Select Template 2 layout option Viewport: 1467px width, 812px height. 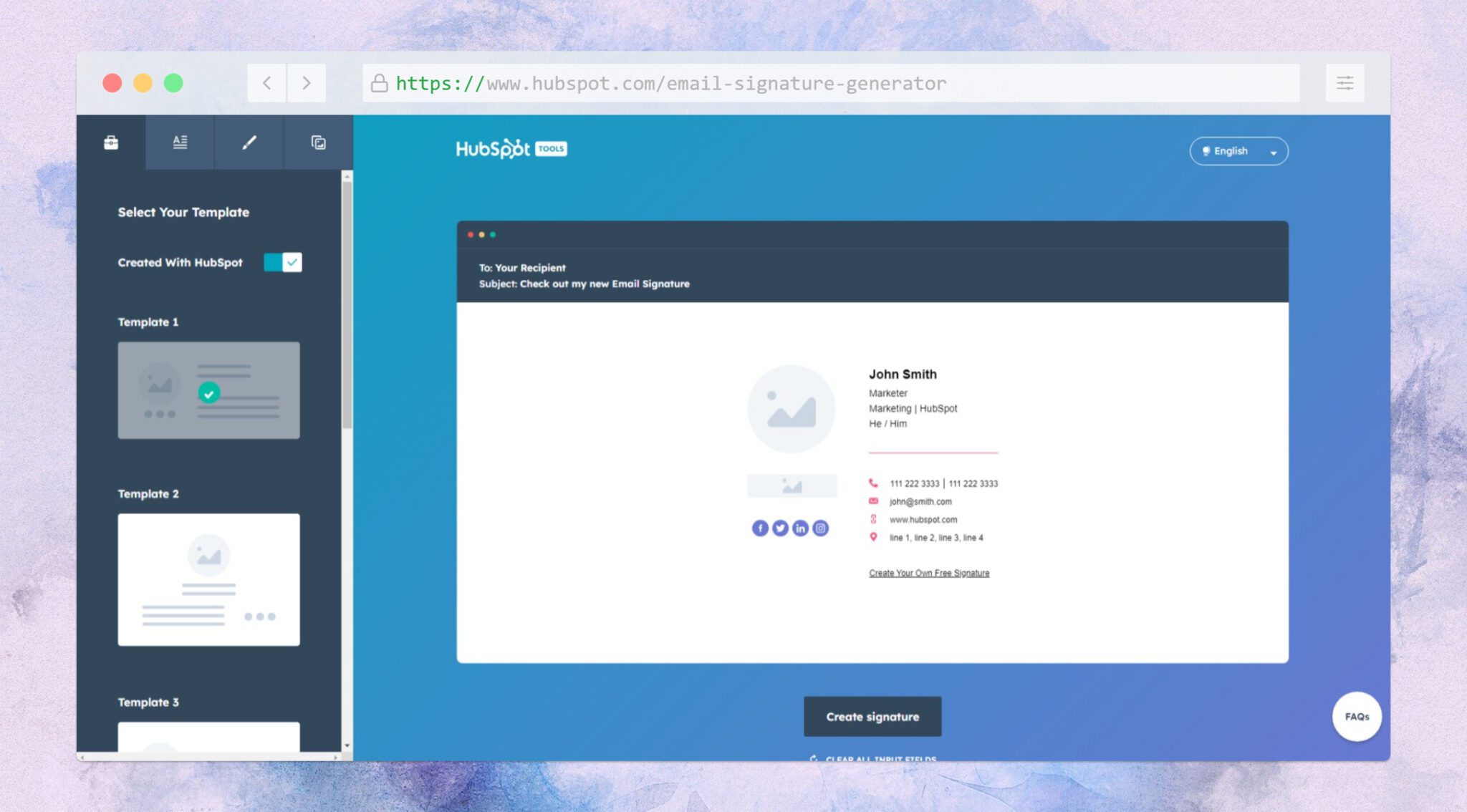pyautogui.click(x=208, y=579)
